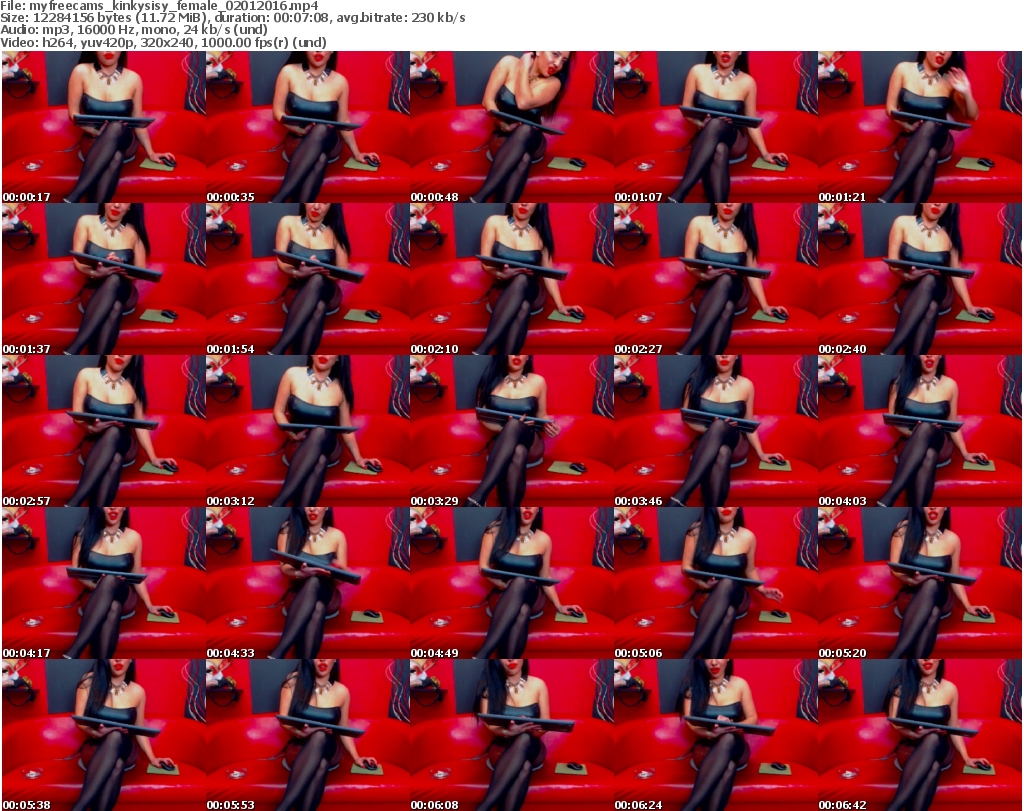Select the frame at 00:02:57
The height and width of the screenshot is (811, 1024).
point(104,431)
